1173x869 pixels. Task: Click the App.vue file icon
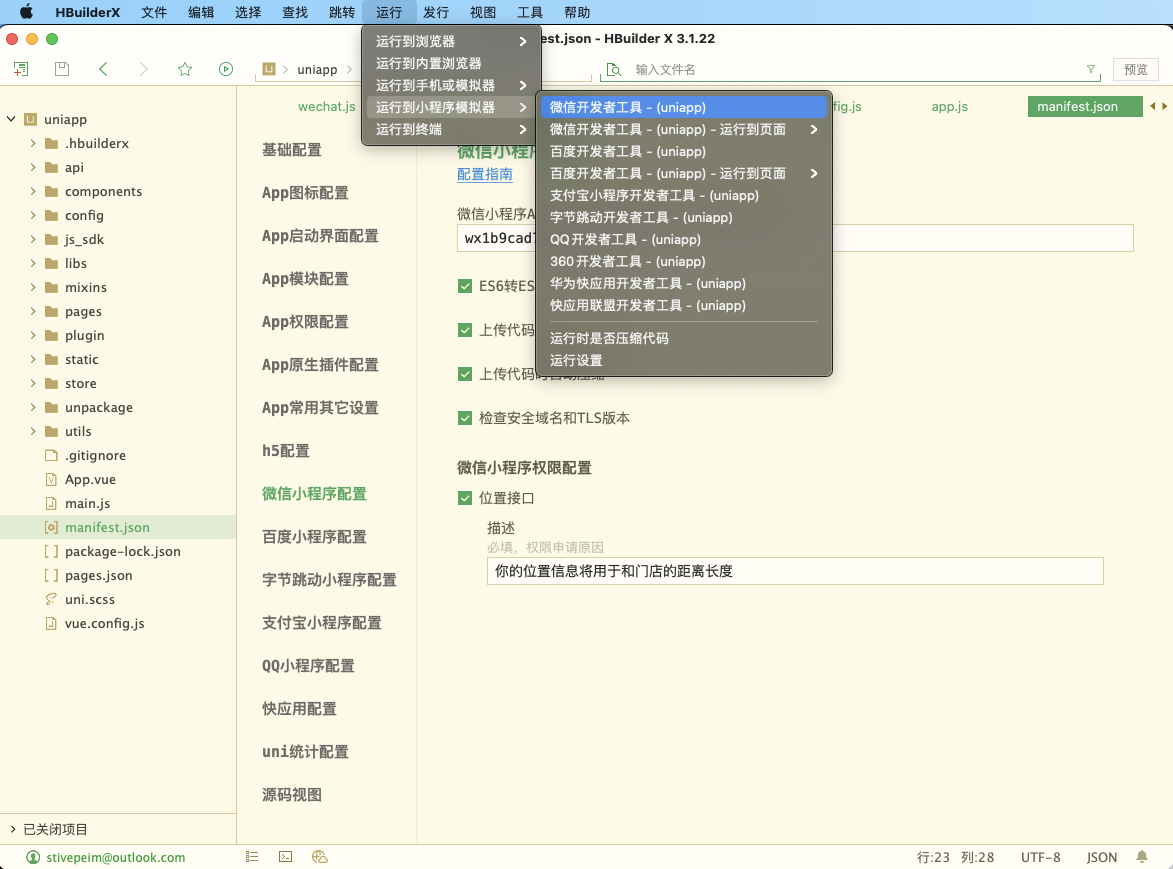point(51,479)
